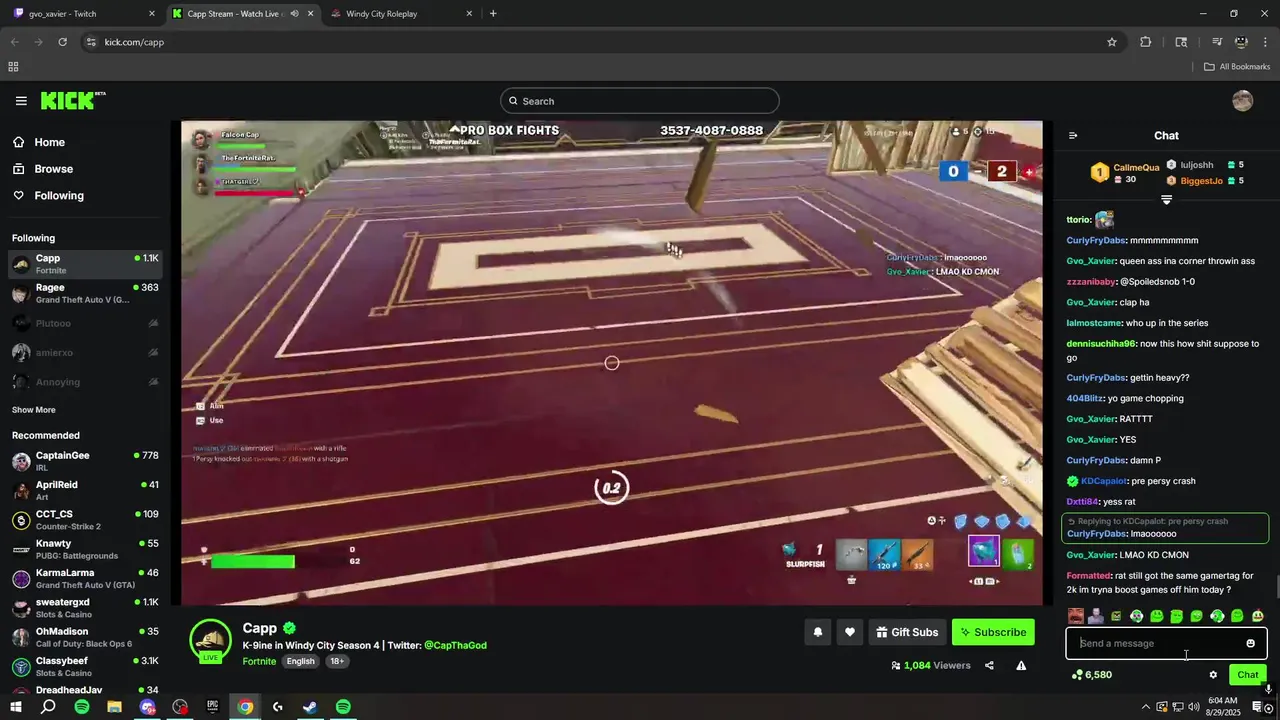Toggle notifications bell for Capp
Screen dimensions: 1280x720
point(818,632)
